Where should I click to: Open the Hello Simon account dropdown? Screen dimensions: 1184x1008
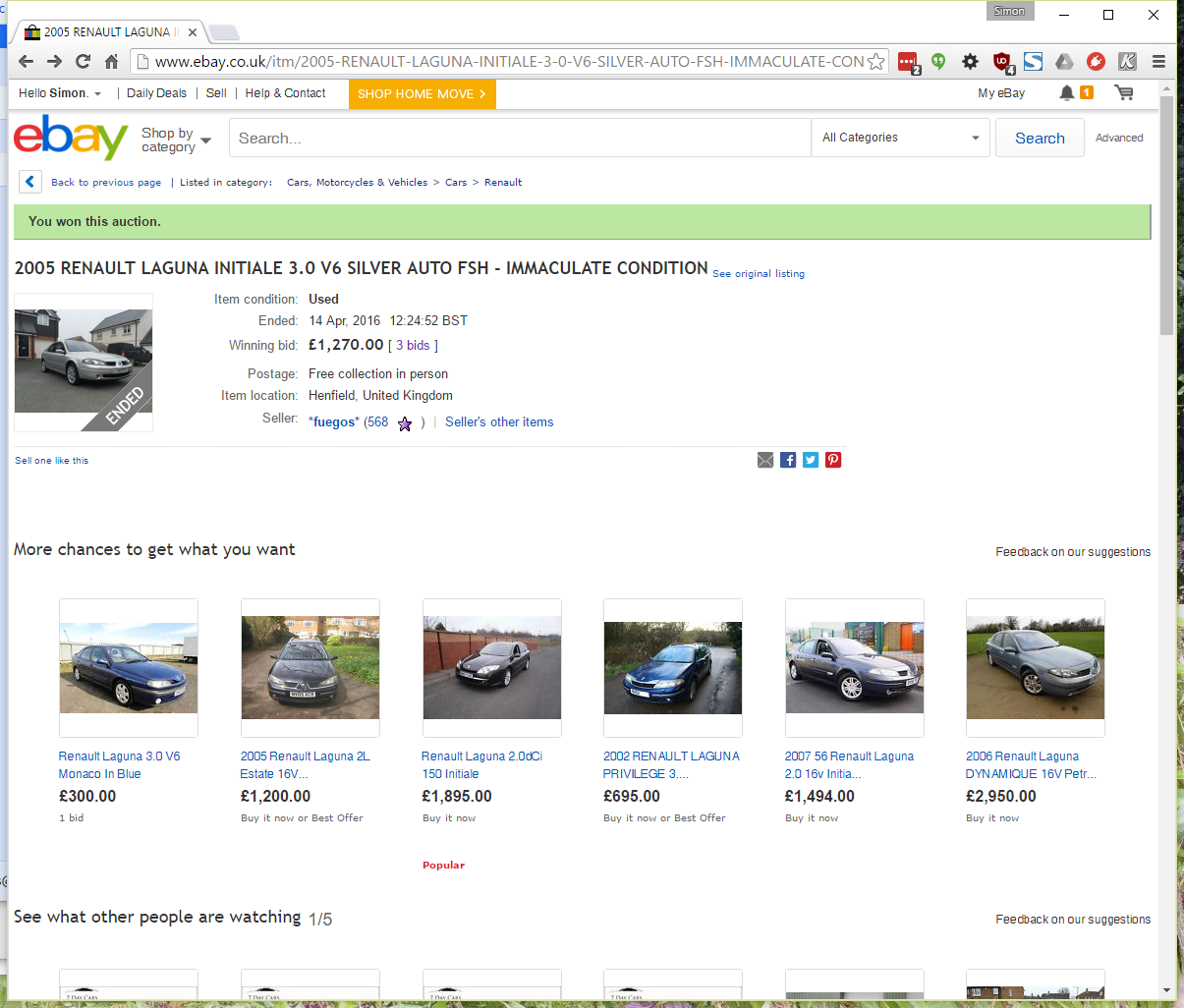(x=60, y=93)
